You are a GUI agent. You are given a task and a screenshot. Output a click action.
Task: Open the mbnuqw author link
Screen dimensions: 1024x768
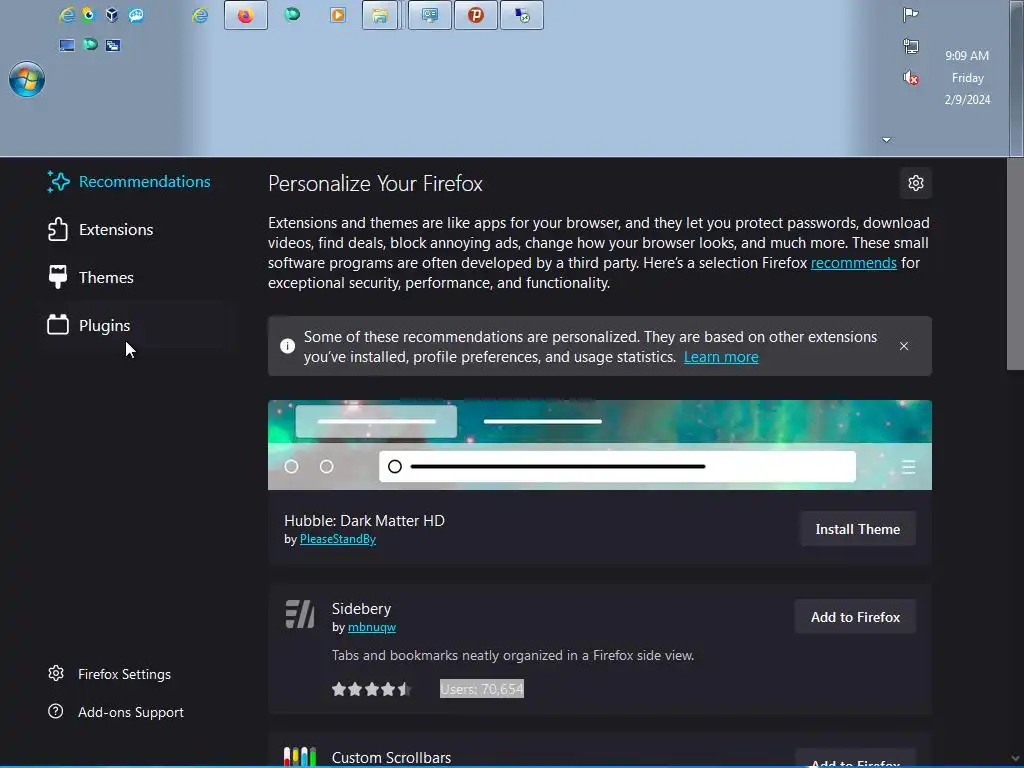(x=372, y=627)
